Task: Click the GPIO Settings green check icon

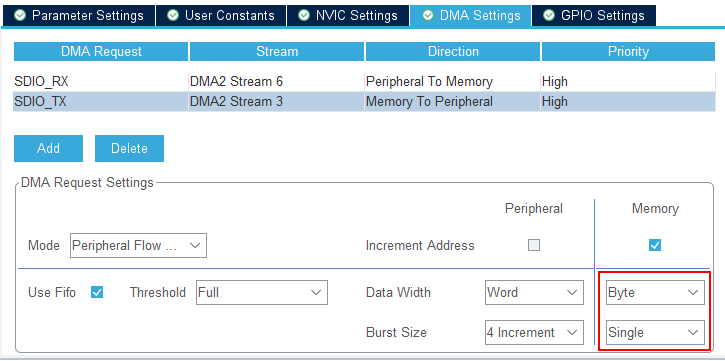Action: [x=549, y=16]
